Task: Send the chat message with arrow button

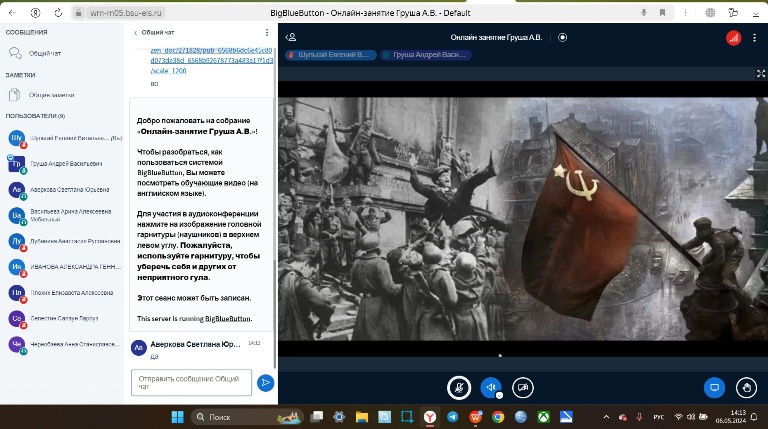Action: [265, 381]
